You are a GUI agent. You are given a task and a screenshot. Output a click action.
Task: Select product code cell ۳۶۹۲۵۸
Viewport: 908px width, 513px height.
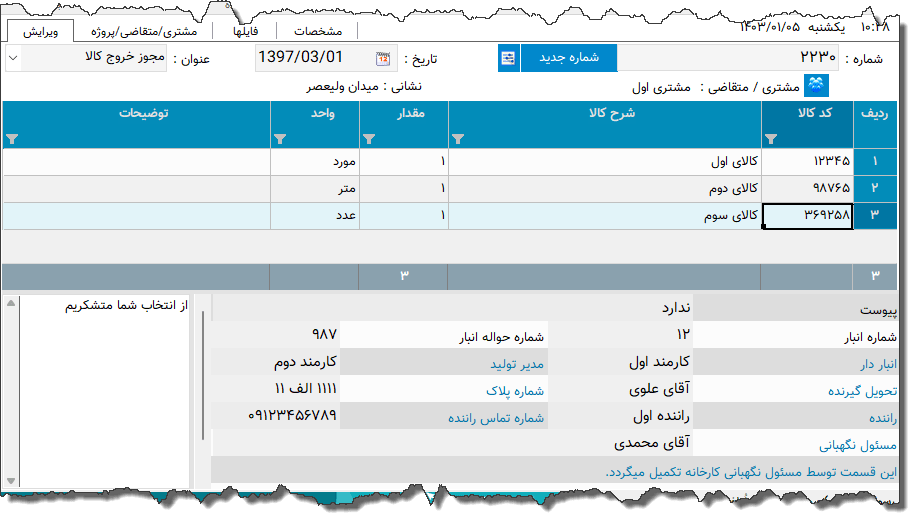point(807,215)
